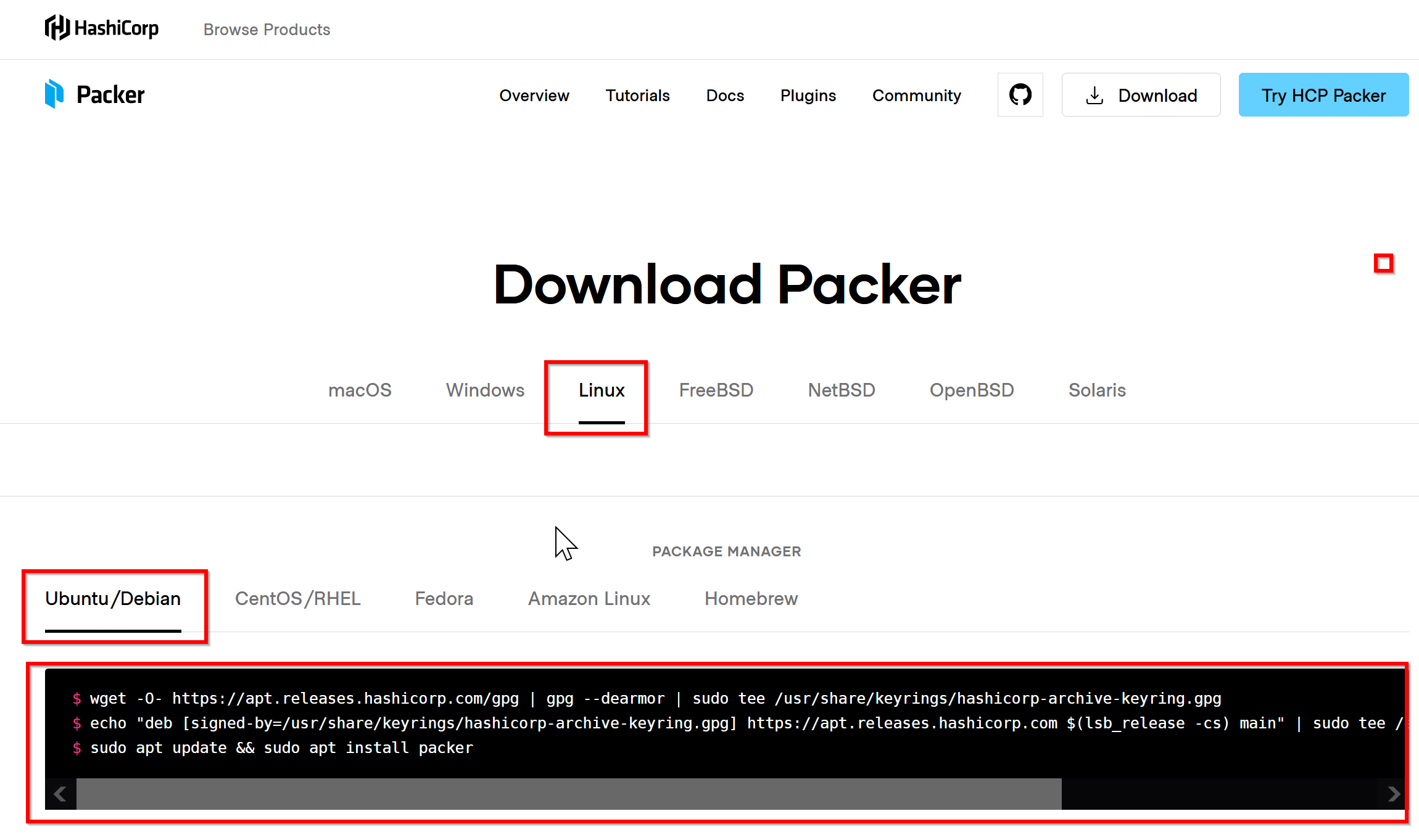The image size is (1419, 840).
Task: Open the Browse Products menu
Action: [267, 30]
